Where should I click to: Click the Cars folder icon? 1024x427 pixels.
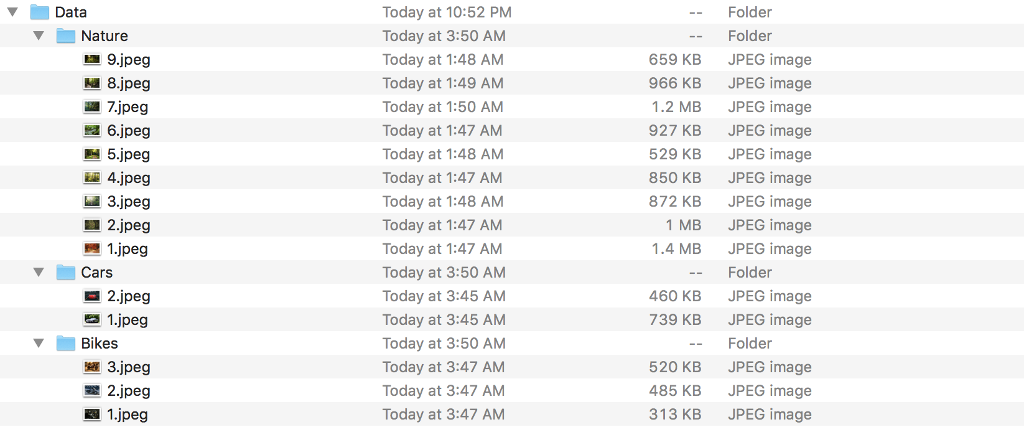coord(66,272)
